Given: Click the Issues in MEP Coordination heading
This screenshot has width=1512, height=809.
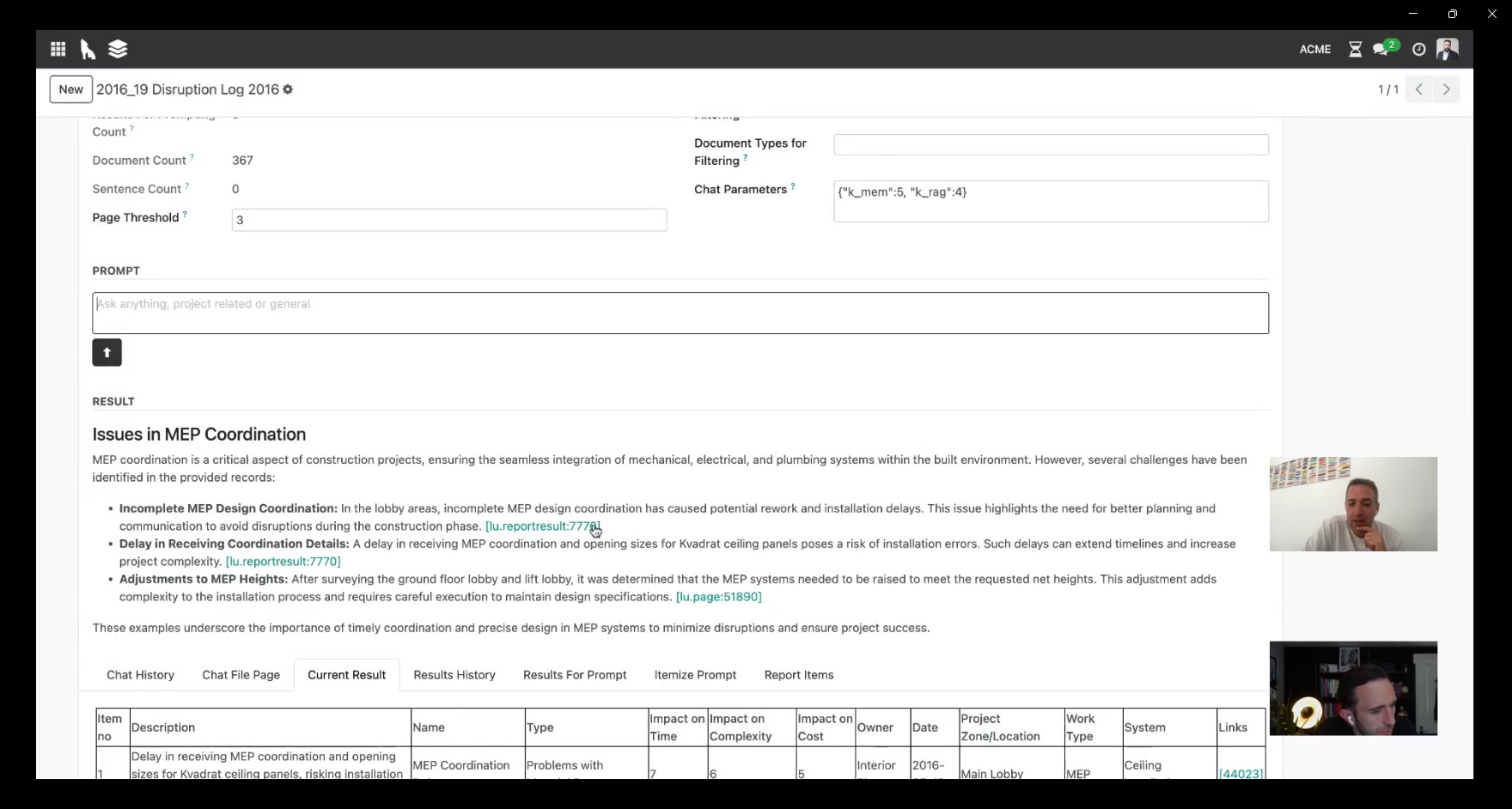Looking at the screenshot, I should (199, 435).
